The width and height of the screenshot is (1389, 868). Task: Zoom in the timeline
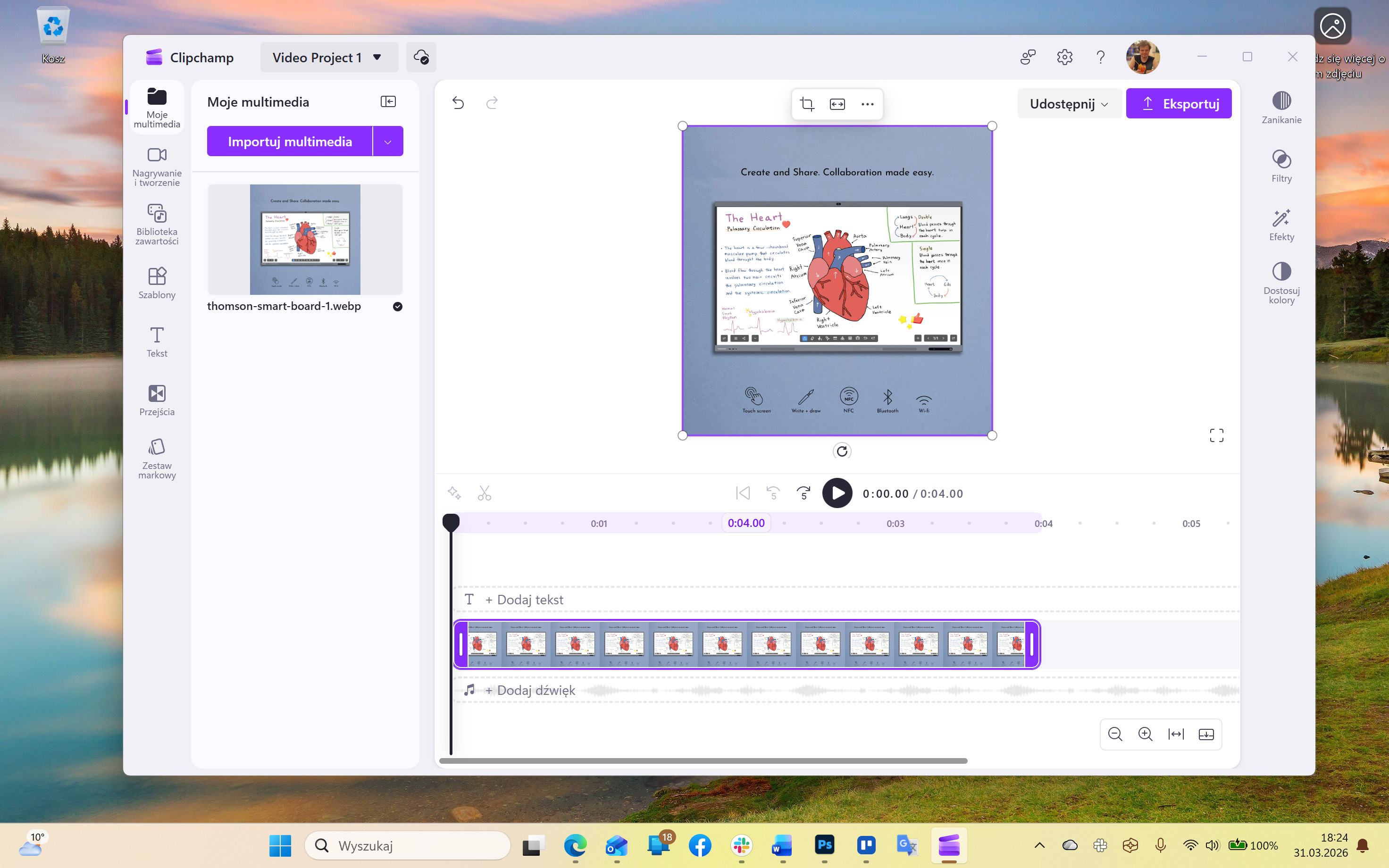point(1145,734)
